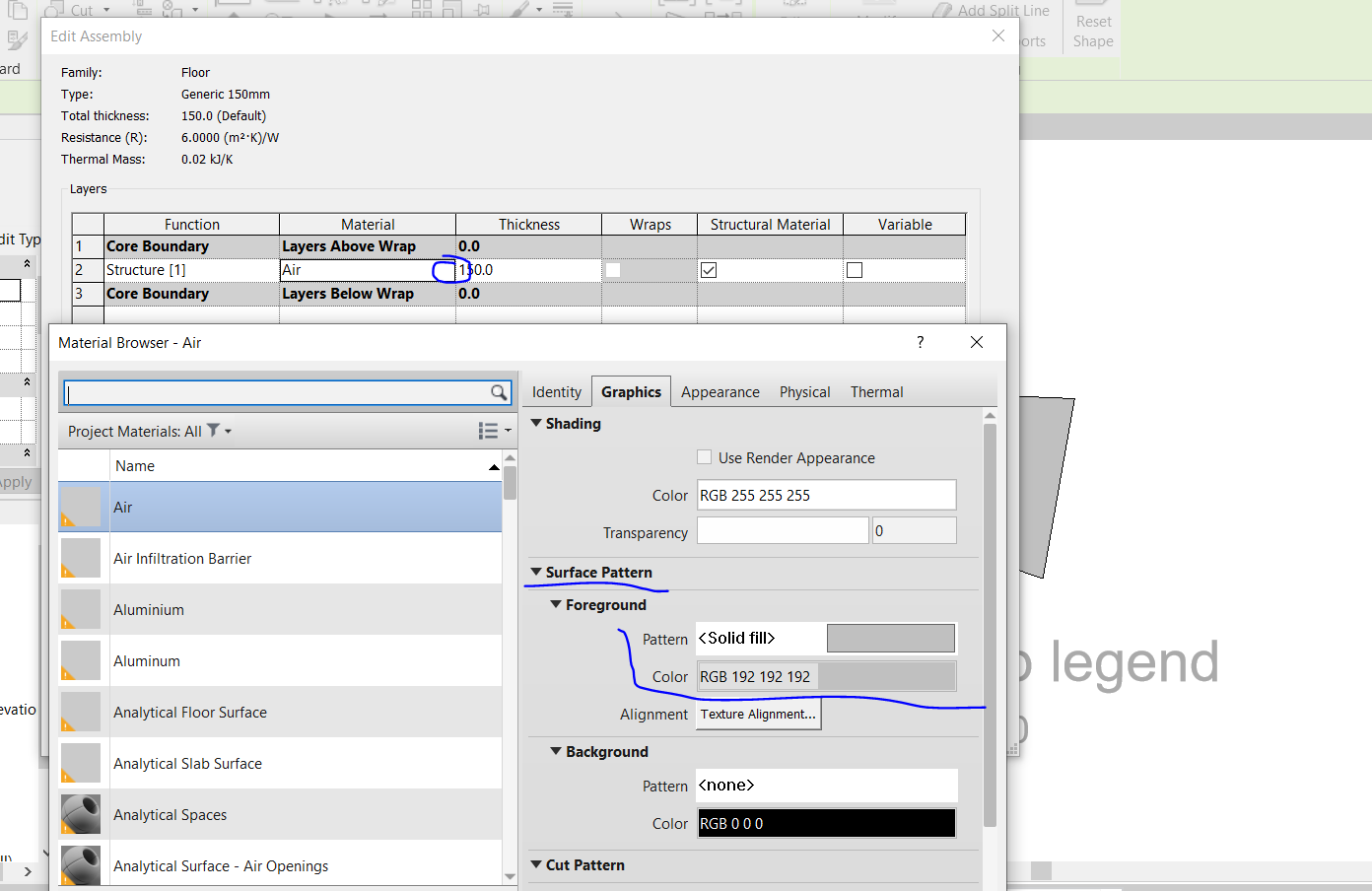This screenshot has height=891, width=1372.
Task: Close the Material Browser dialog
Action: coord(977,342)
